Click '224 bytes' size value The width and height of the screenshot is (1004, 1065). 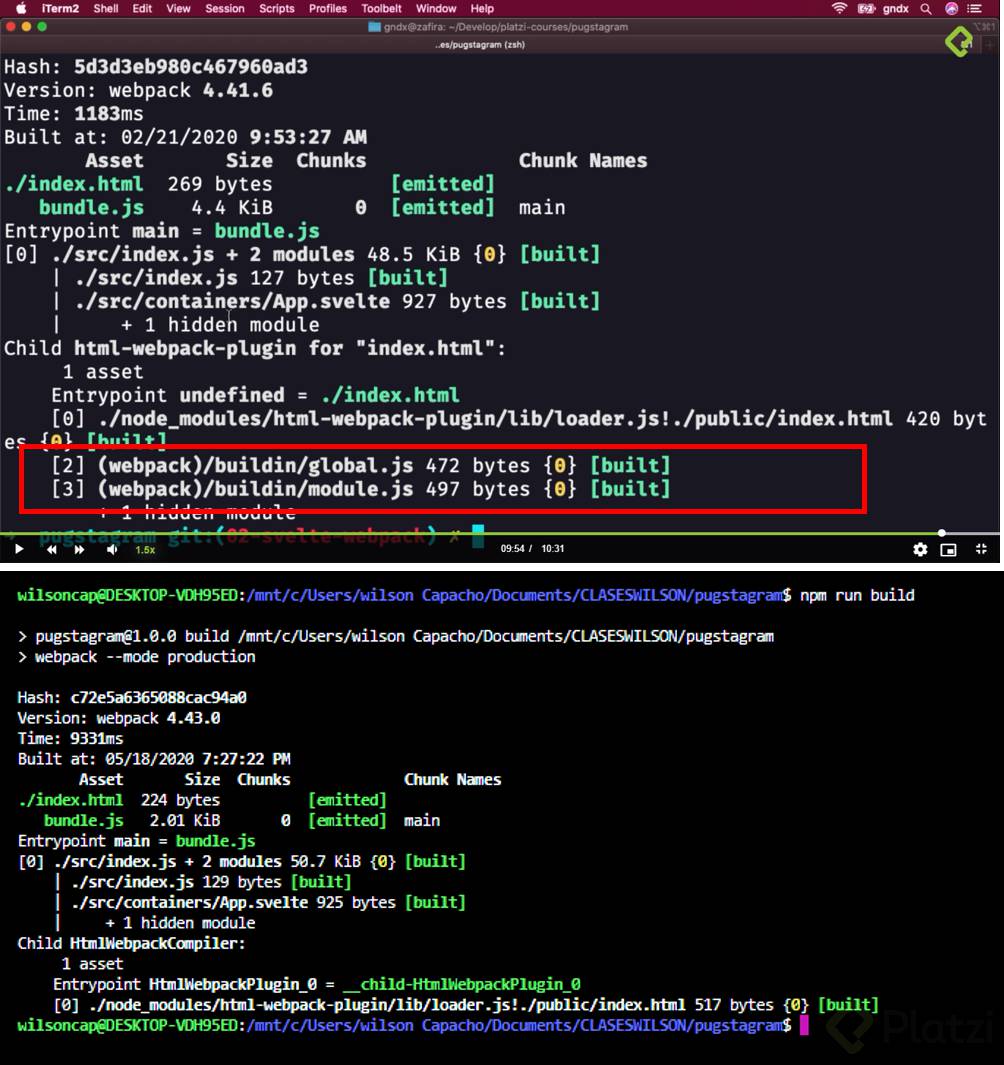[181, 800]
